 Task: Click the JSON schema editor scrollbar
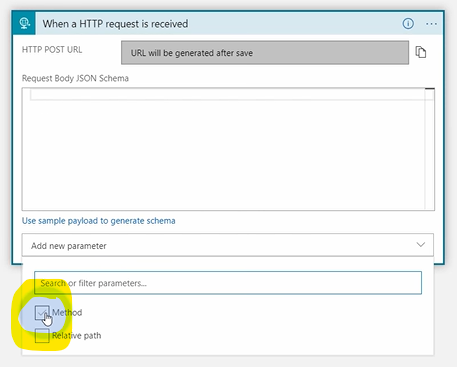(430, 149)
